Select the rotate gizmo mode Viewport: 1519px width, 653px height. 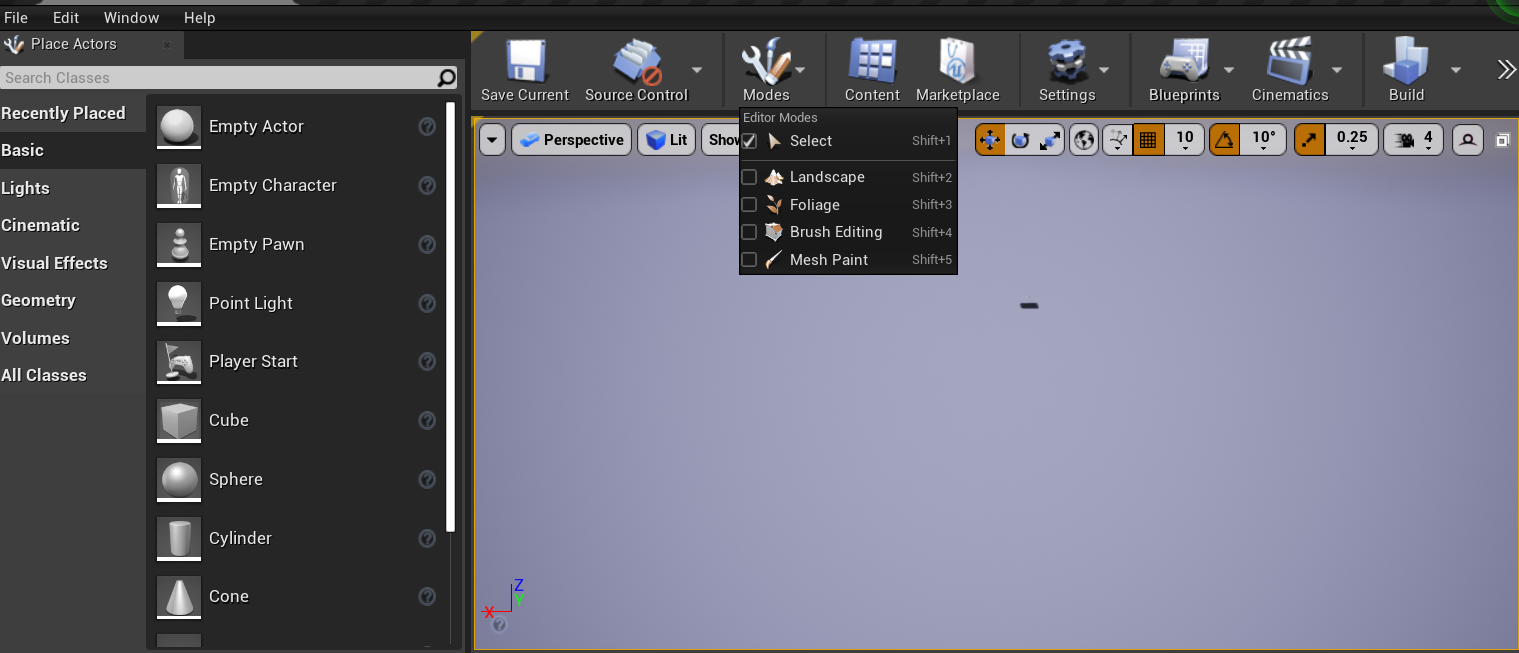[1020, 140]
